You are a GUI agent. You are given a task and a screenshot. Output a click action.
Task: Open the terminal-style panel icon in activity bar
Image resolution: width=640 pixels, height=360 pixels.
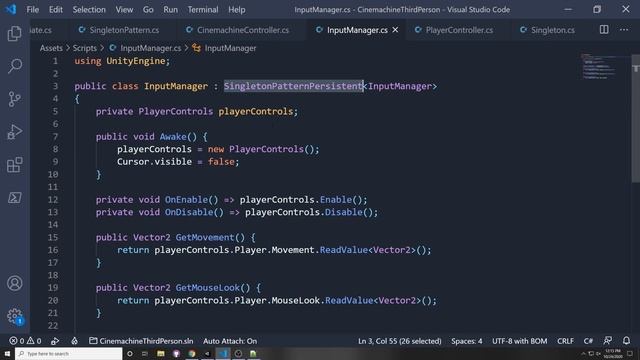pyautogui.click(x=15, y=198)
